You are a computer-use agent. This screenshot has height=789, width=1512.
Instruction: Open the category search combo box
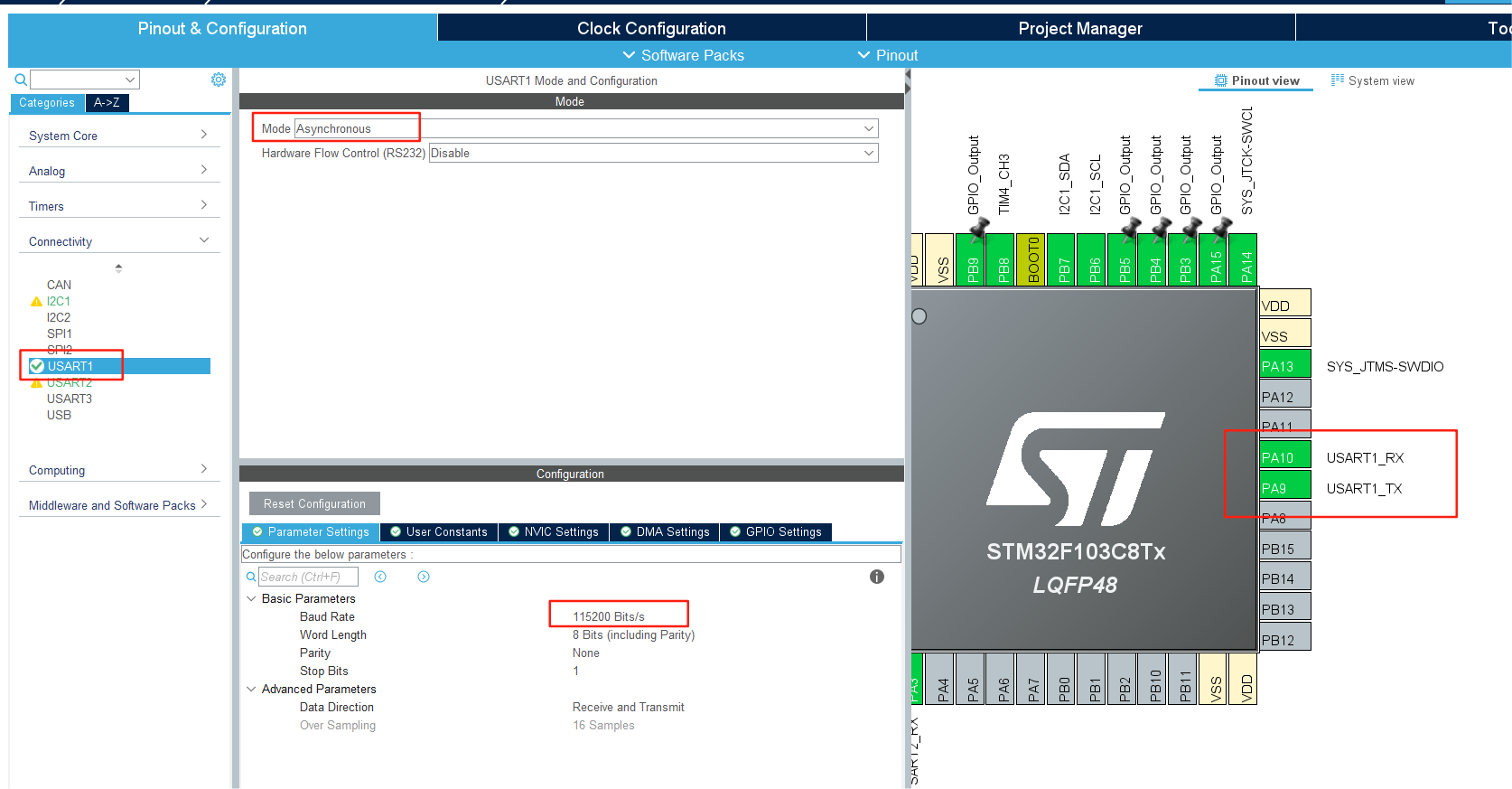pyautogui.click(x=85, y=80)
